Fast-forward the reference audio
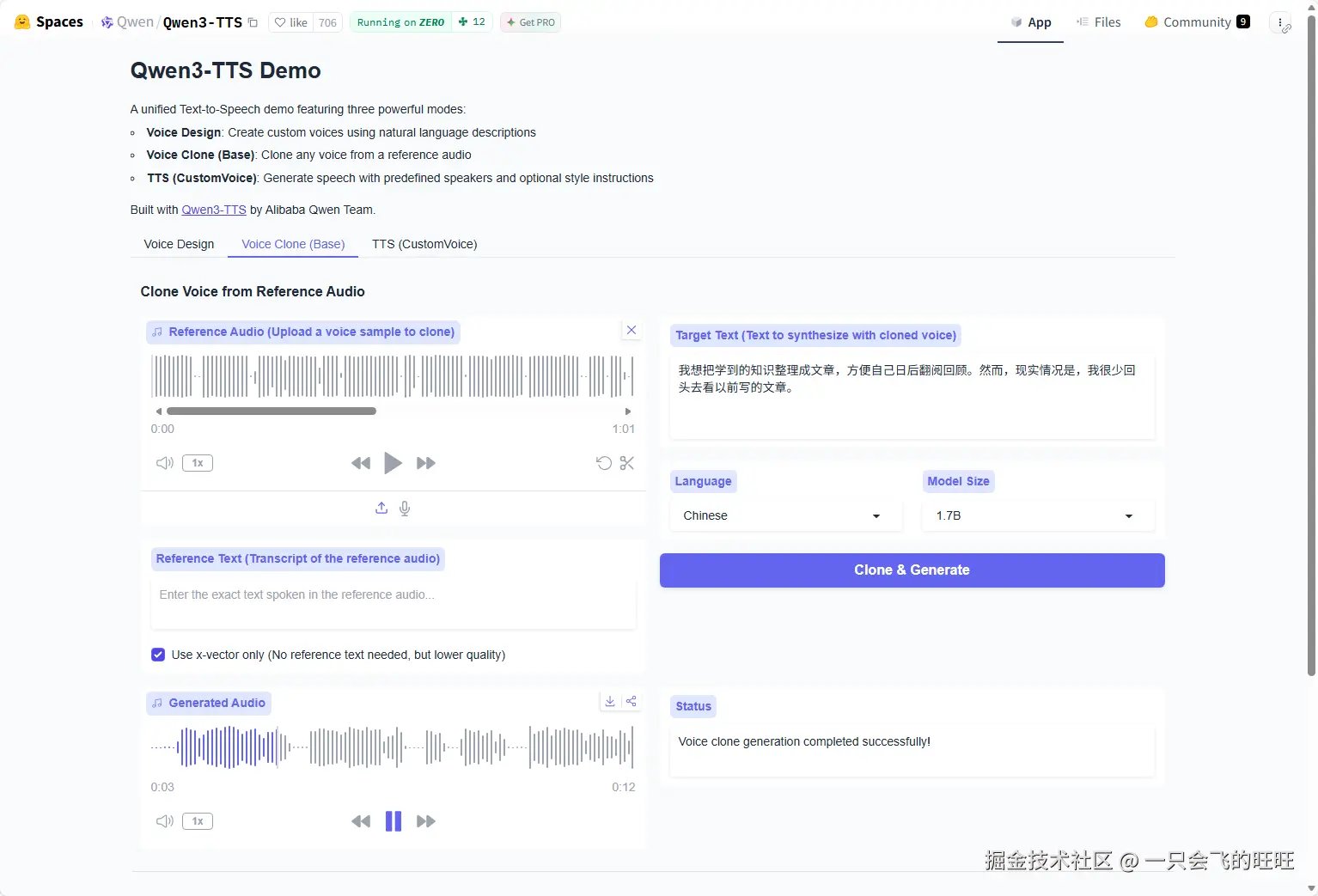 425,463
